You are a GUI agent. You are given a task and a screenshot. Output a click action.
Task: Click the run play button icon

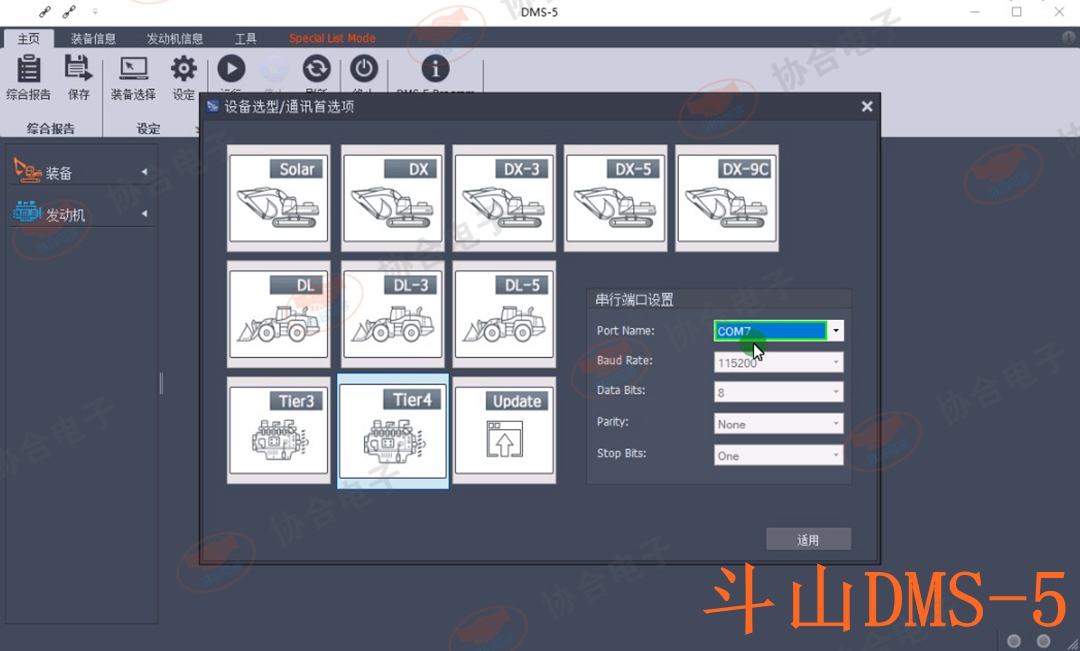231,69
